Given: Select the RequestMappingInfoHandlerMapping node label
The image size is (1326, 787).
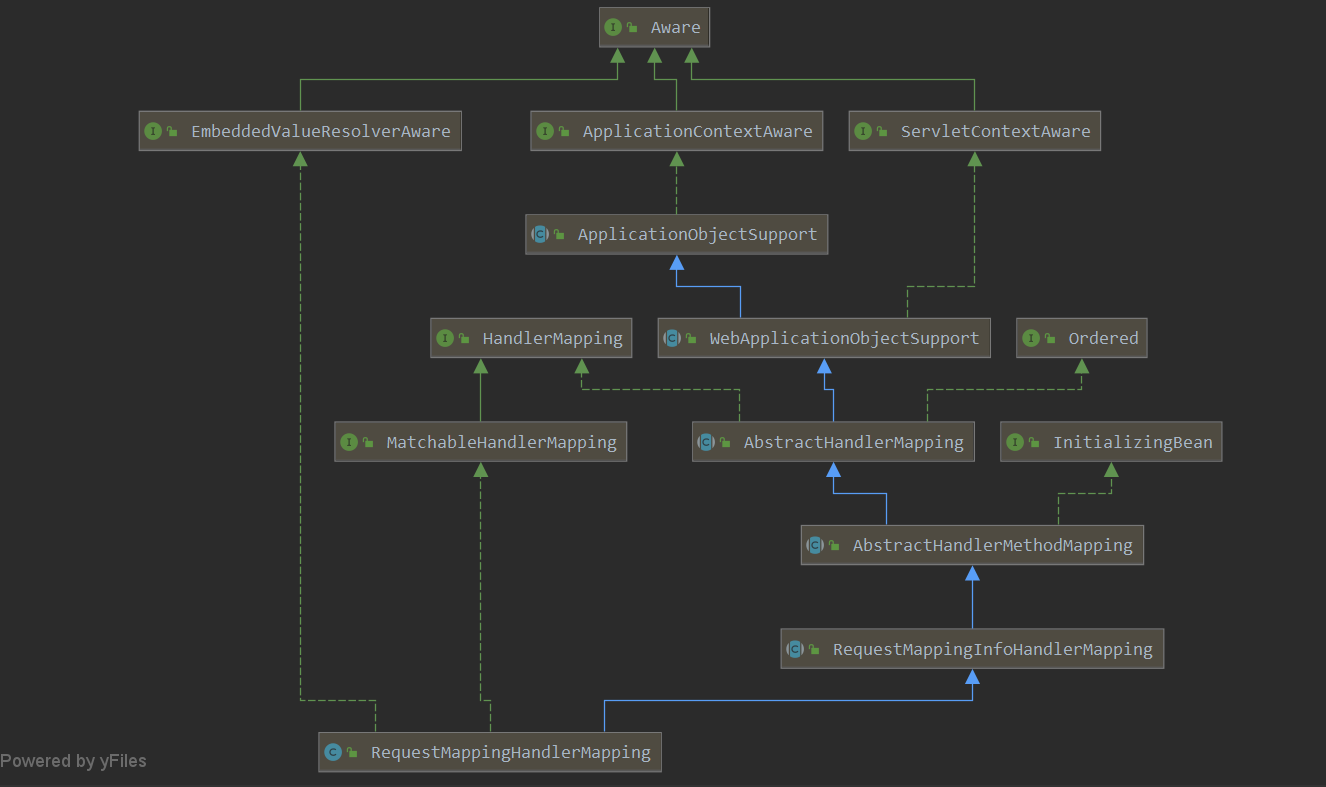Looking at the screenshot, I should click(992, 649).
